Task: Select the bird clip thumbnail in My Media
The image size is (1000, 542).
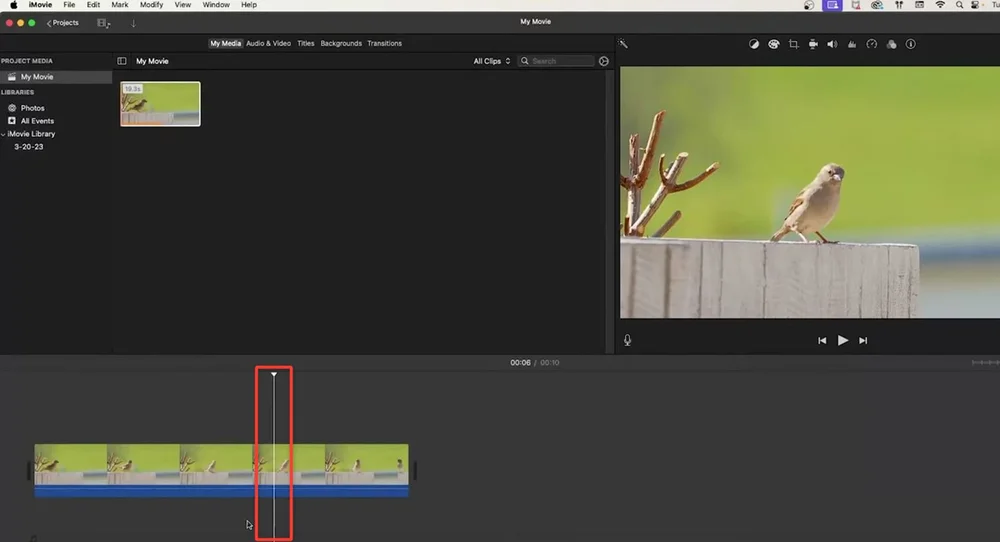Action: pos(160,104)
